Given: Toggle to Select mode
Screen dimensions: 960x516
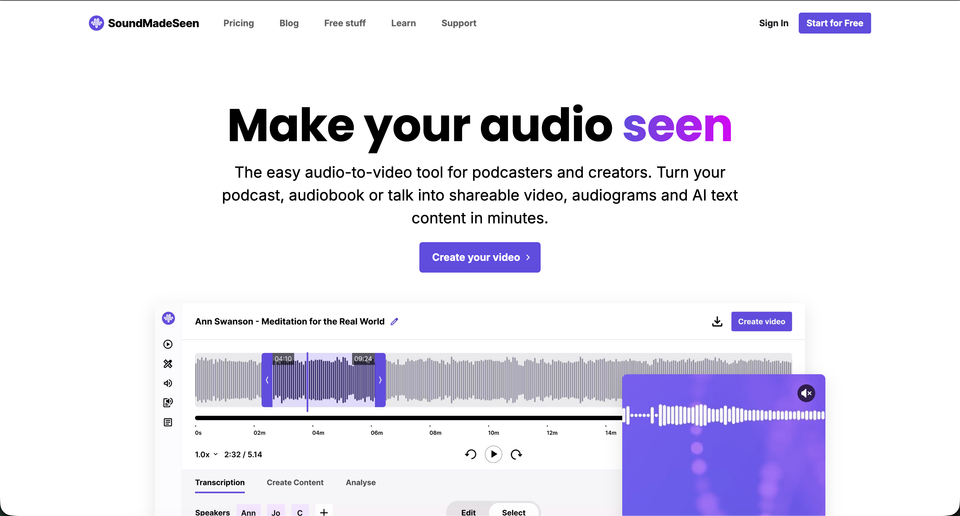Looking at the screenshot, I should coord(514,512).
